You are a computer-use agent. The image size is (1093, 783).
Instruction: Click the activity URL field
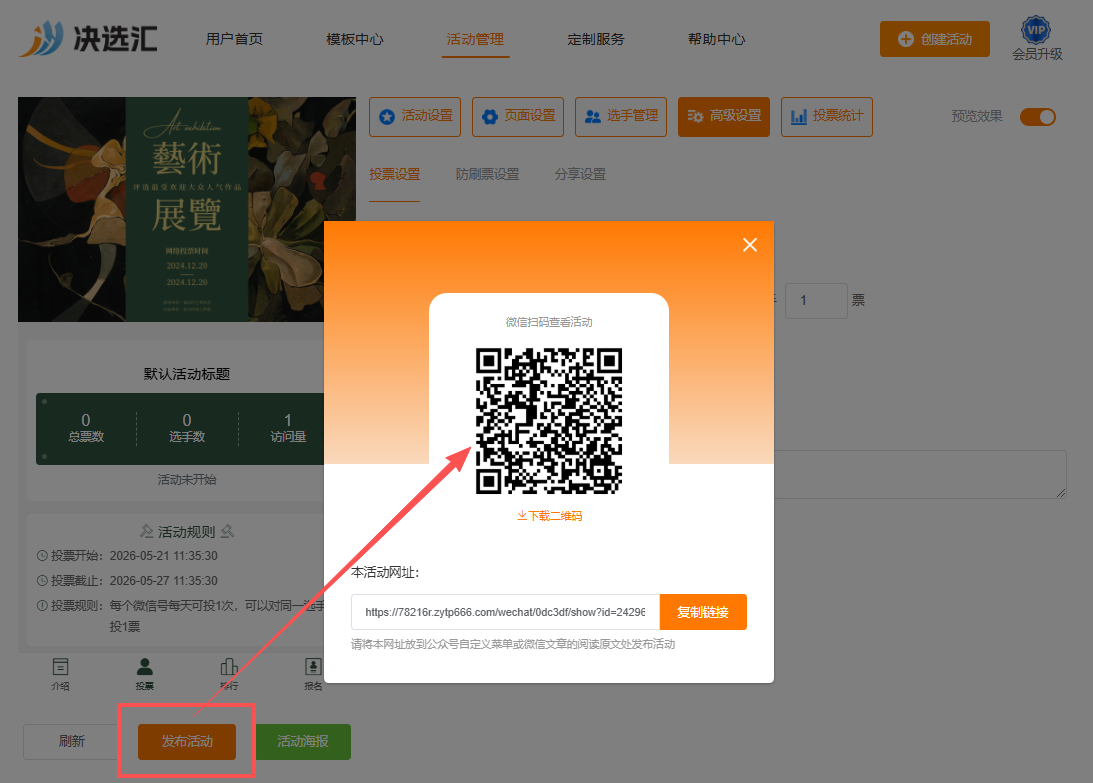click(x=505, y=612)
